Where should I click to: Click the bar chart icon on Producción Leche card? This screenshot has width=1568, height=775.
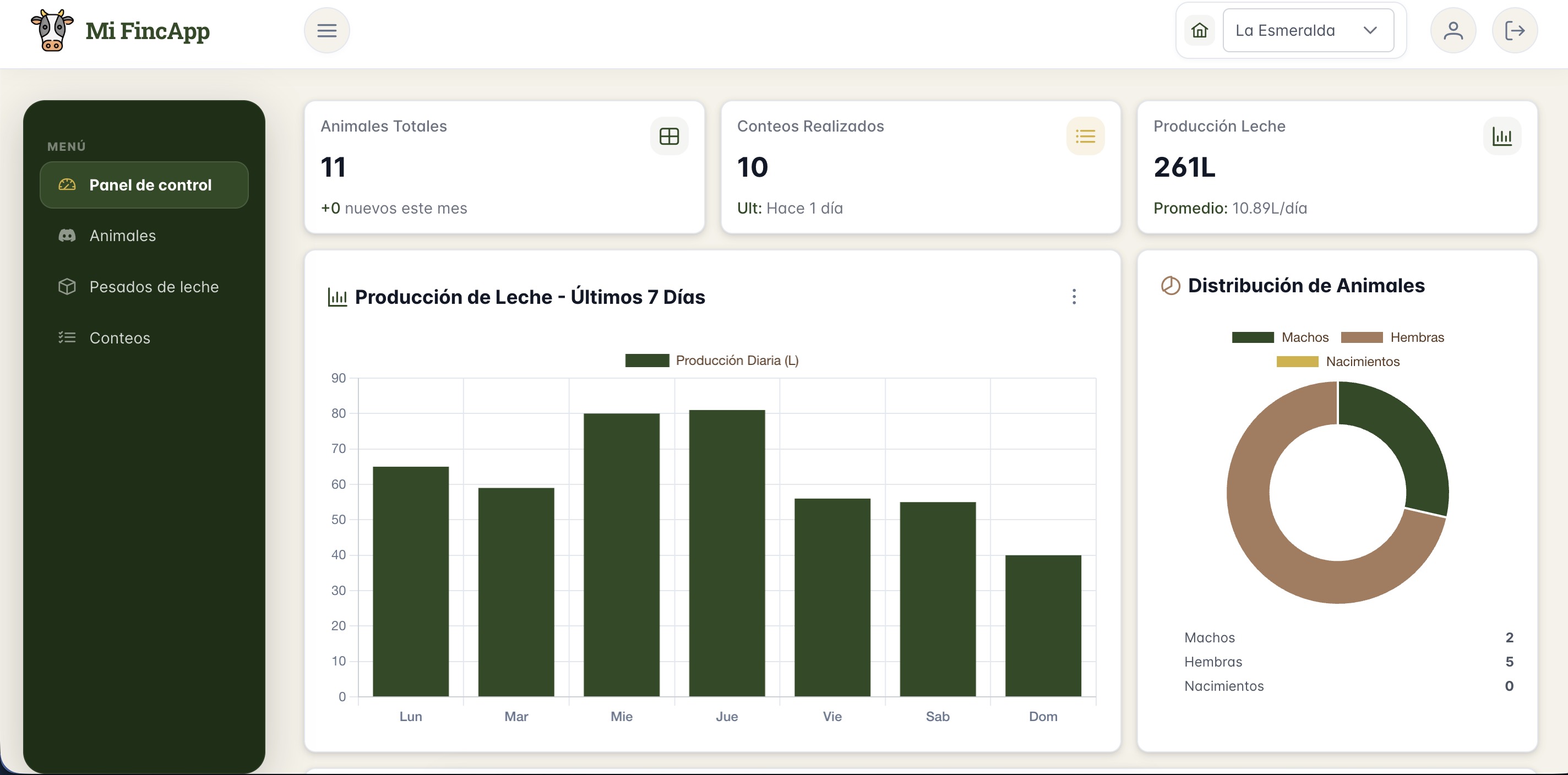click(1502, 135)
